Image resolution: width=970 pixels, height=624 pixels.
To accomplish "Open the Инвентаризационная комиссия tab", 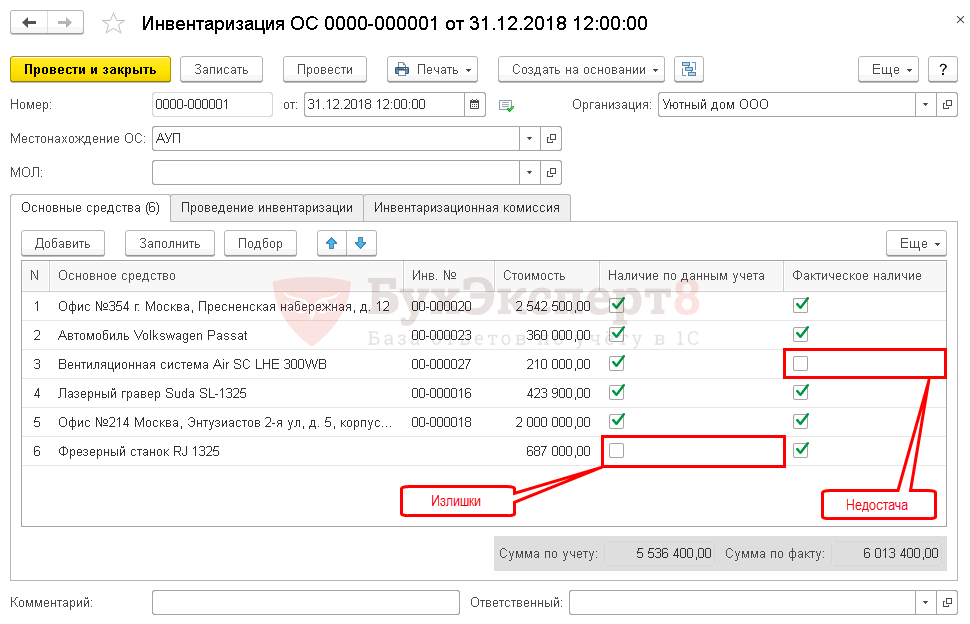I will click(467, 208).
